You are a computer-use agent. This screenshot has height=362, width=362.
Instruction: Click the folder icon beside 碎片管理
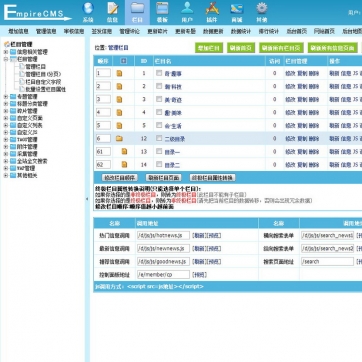coord(13,111)
